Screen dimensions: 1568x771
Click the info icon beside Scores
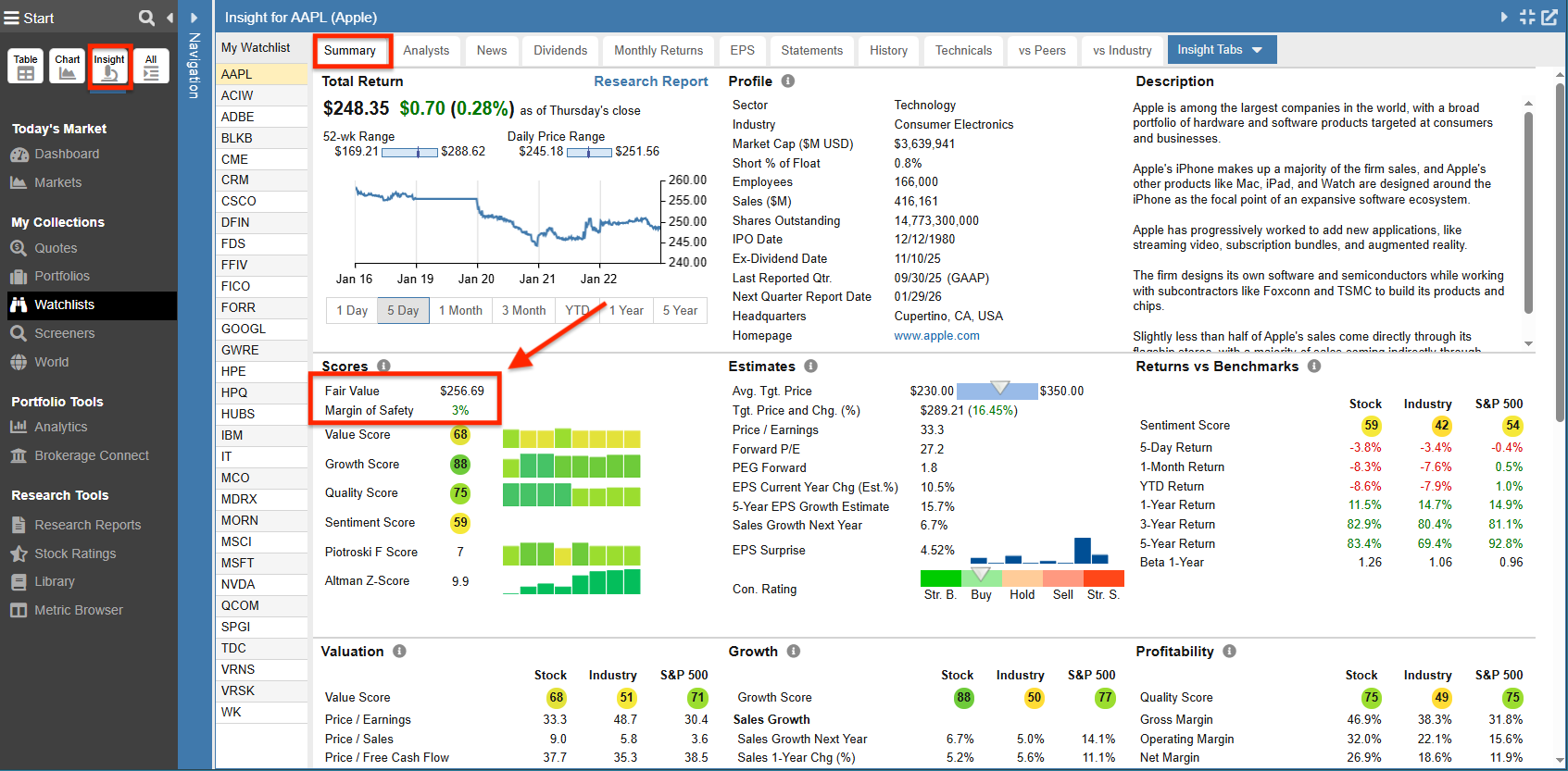(383, 366)
